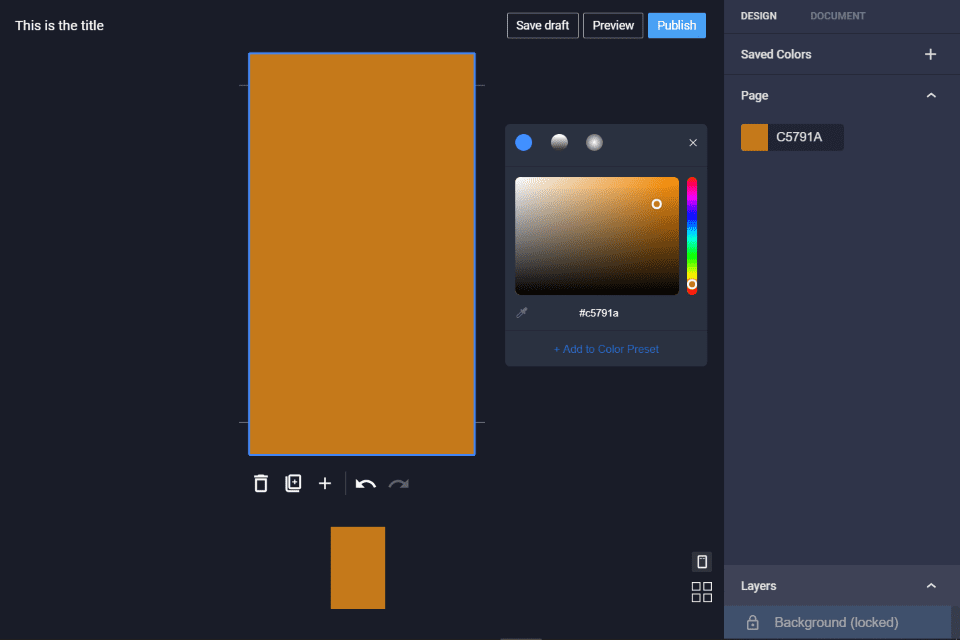Image resolution: width=960 pixels, height=640 pixels.
Task: Select linear gradient fill type
Action: click(x=559, y=143)
